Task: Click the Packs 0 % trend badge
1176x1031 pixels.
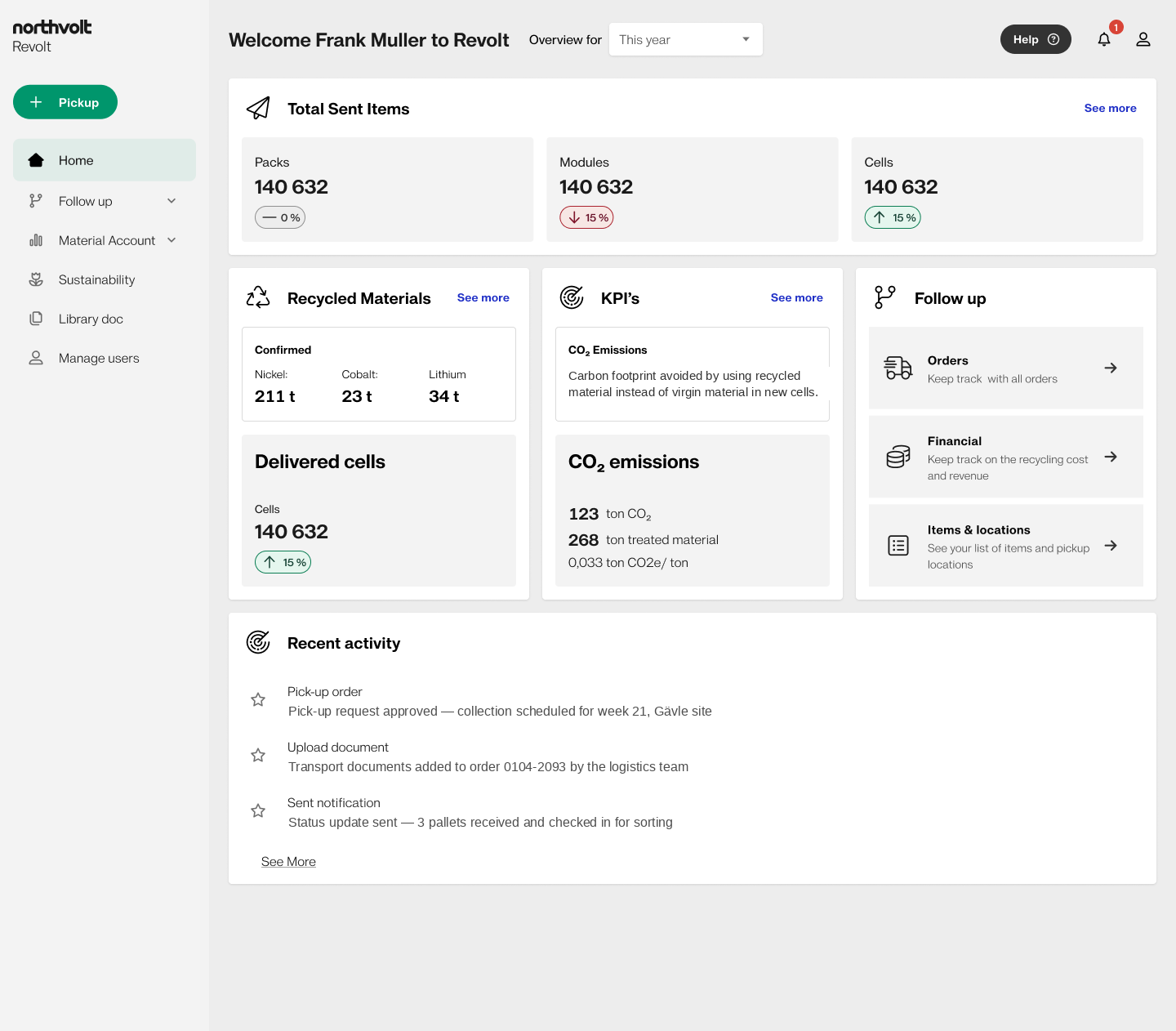Action: click(x=280, y=217)
